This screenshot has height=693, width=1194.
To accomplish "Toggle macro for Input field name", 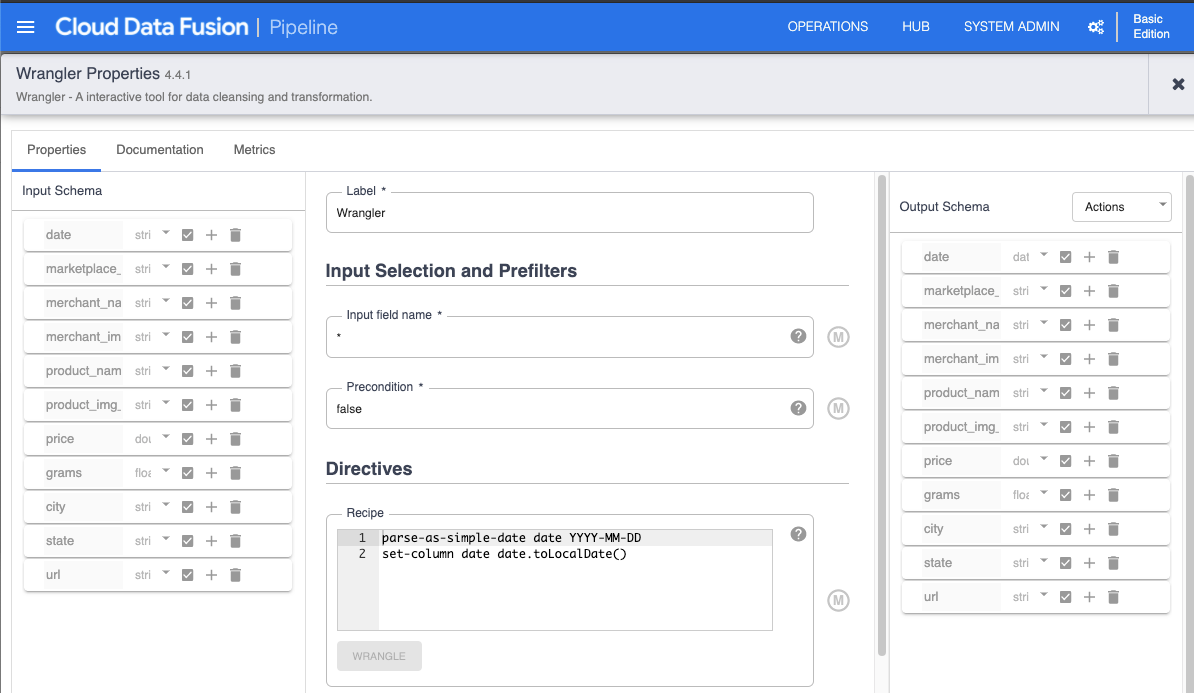I will pos(838,337).
